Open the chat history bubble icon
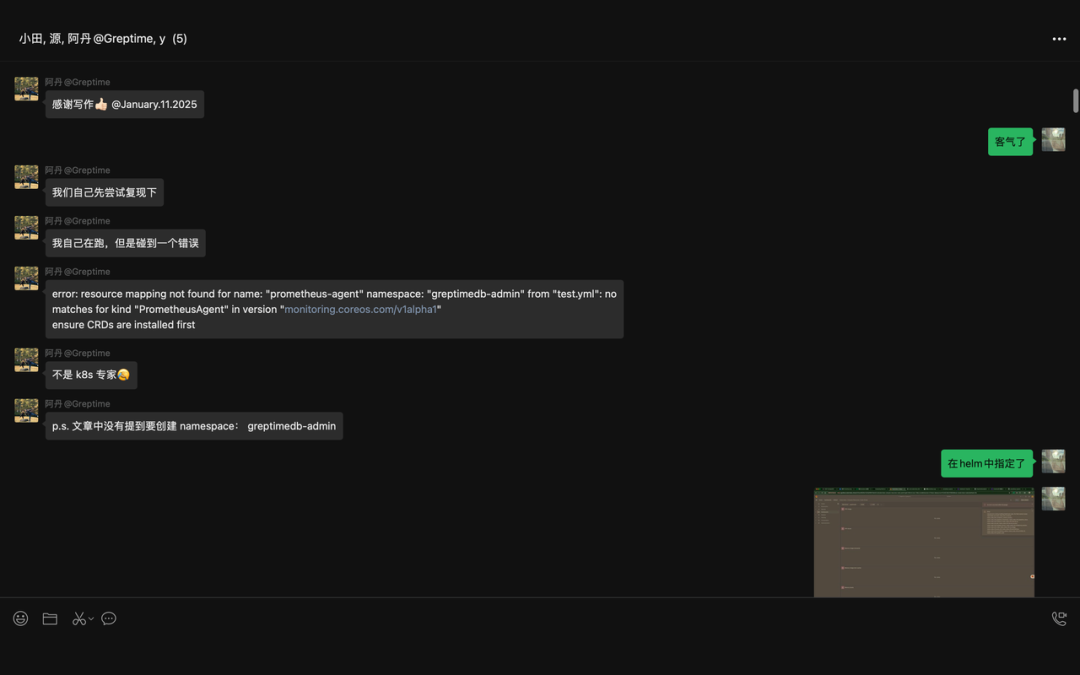 click(109, 619)
